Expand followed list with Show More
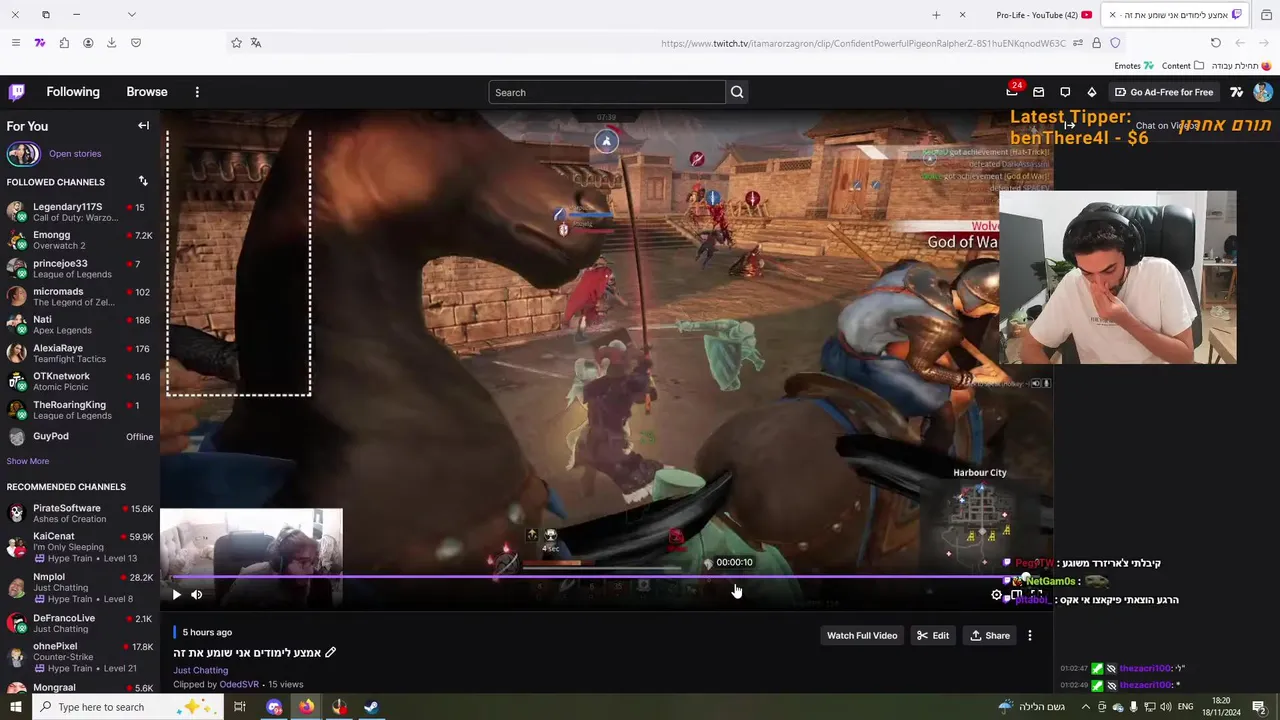Screen dimensions: 1280x720 click(x=28, y=461)
